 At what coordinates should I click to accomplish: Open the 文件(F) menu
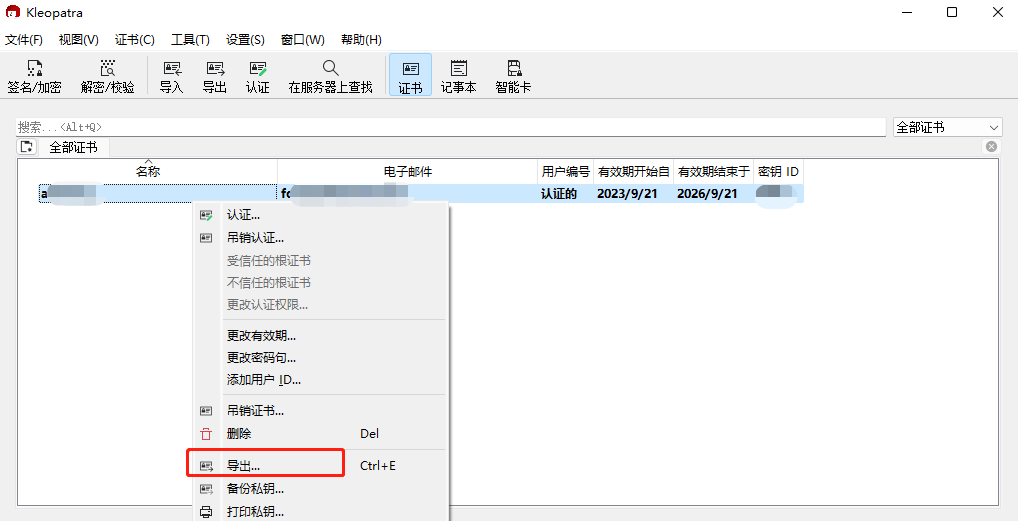pos(24,40)
